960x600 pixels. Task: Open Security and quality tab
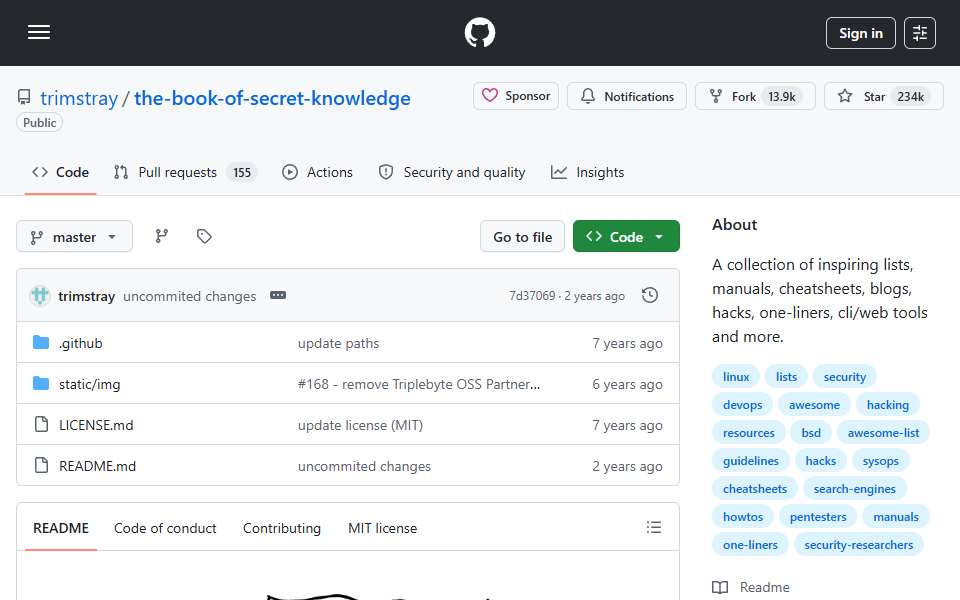[452, 173]
